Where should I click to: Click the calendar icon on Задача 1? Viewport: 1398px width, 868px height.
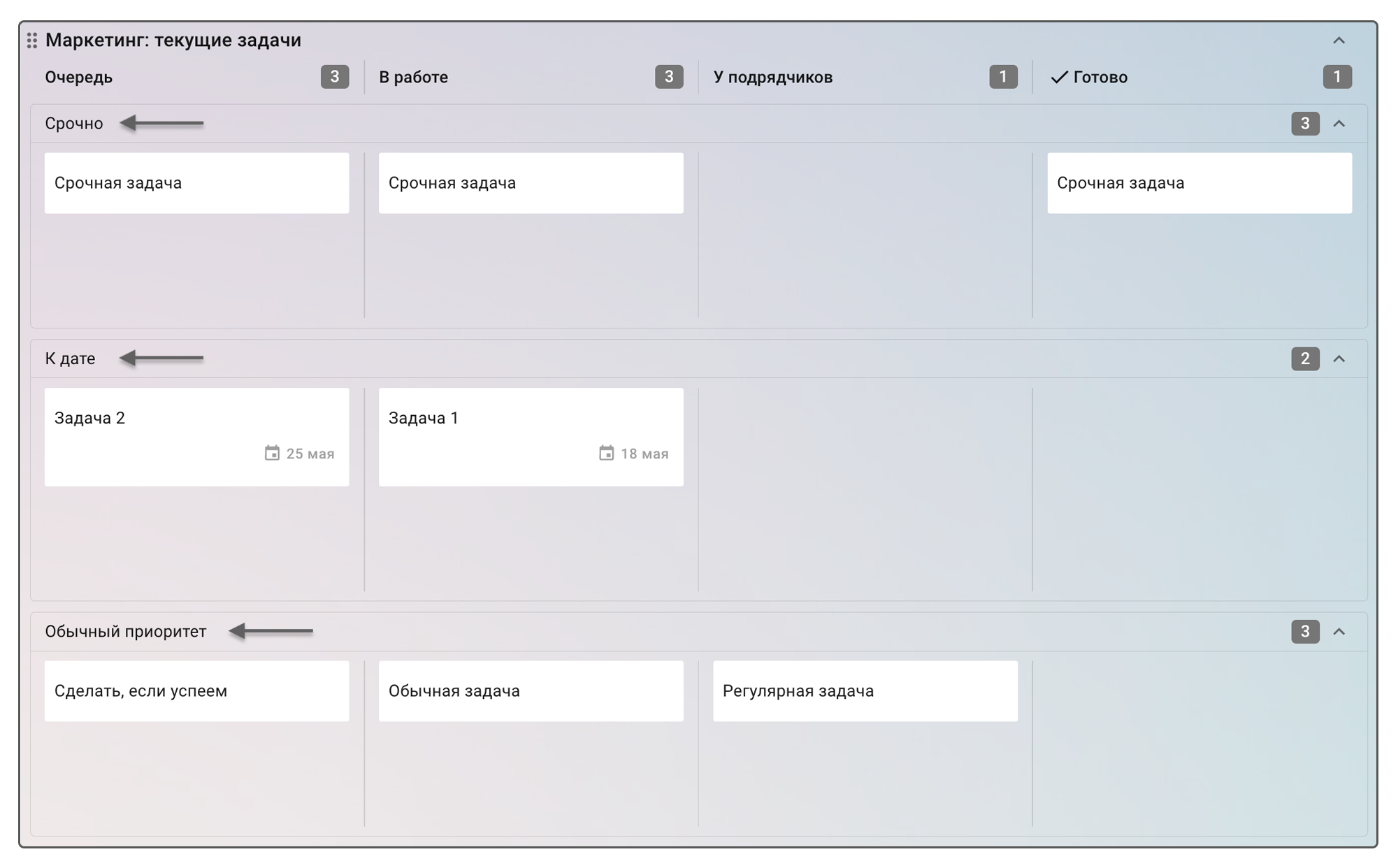coord(606,454)
